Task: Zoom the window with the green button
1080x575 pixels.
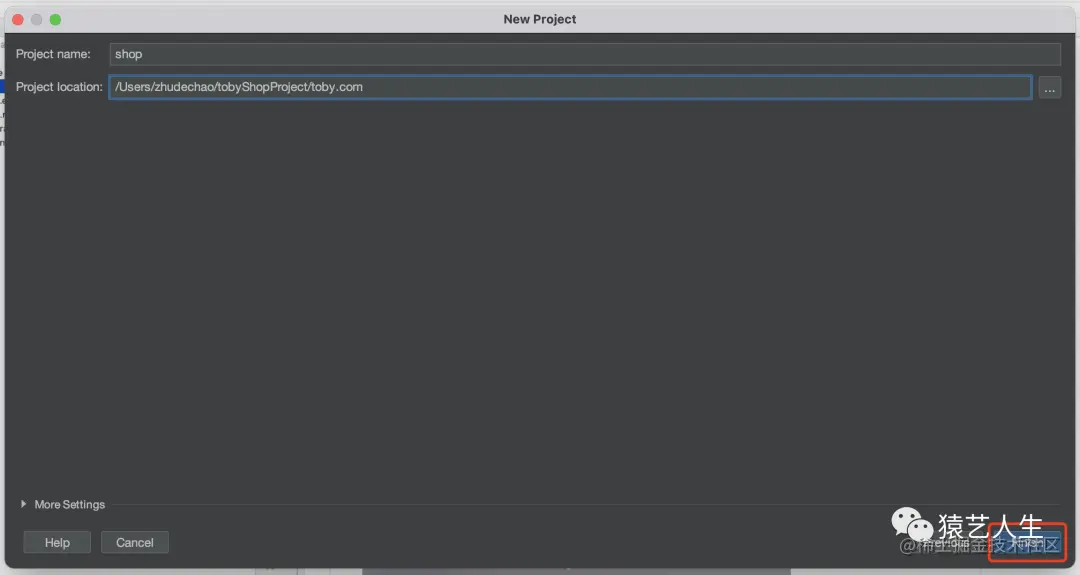Action: [x=55, y=19]
